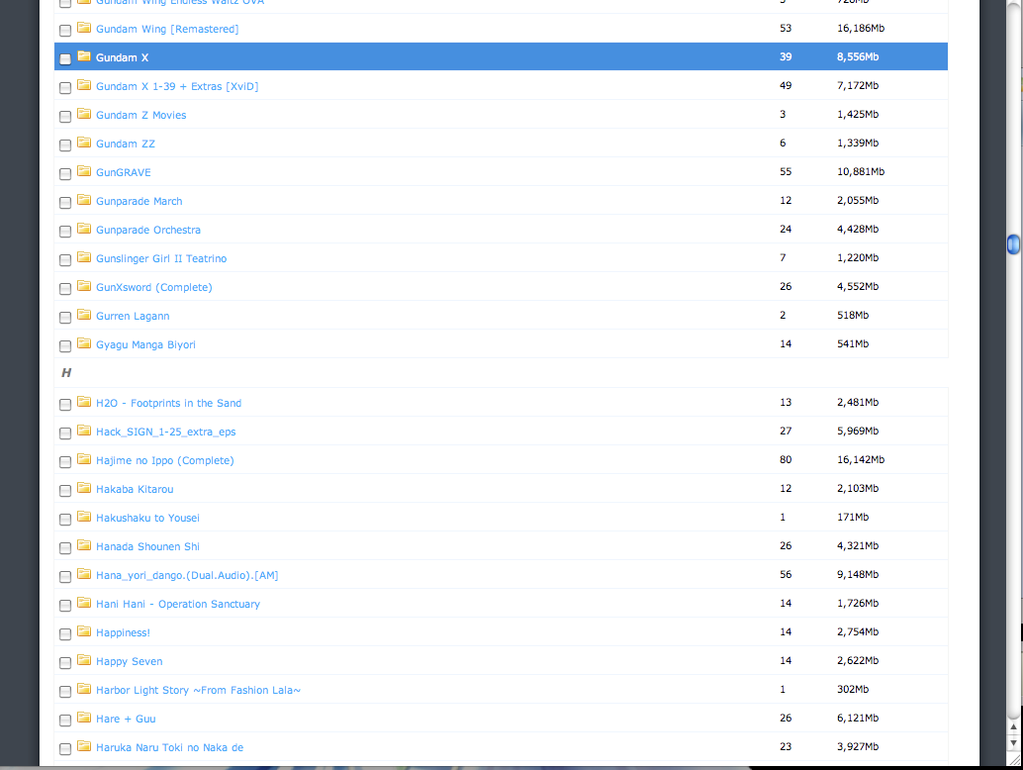The image size is (1023, 770).
Task: Click the folder icon next to Happiness!
Action: click(x=84, y=632)
